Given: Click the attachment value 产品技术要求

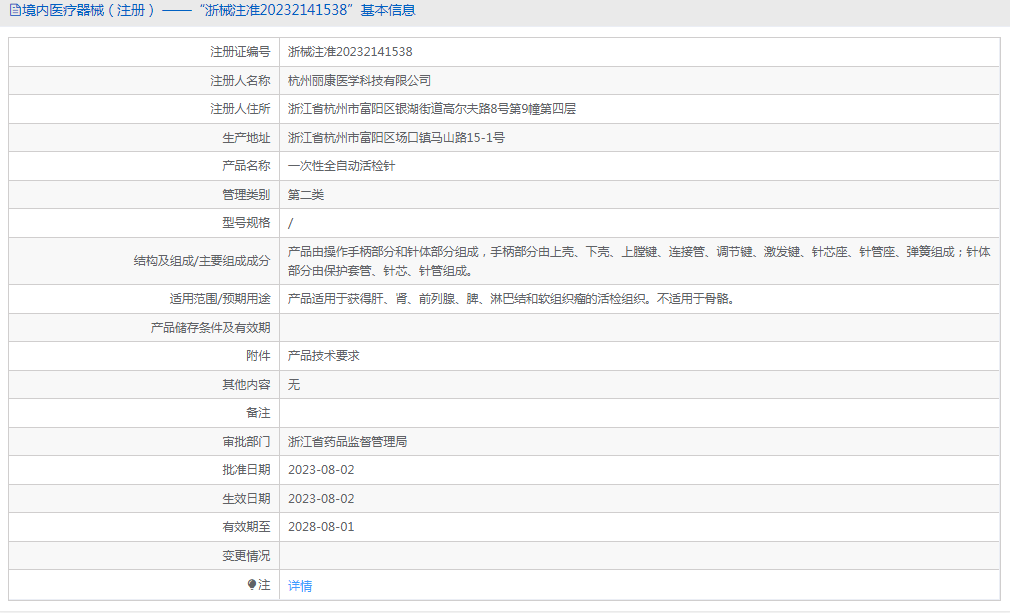Looking at the screenshot, I should (324, 355).
